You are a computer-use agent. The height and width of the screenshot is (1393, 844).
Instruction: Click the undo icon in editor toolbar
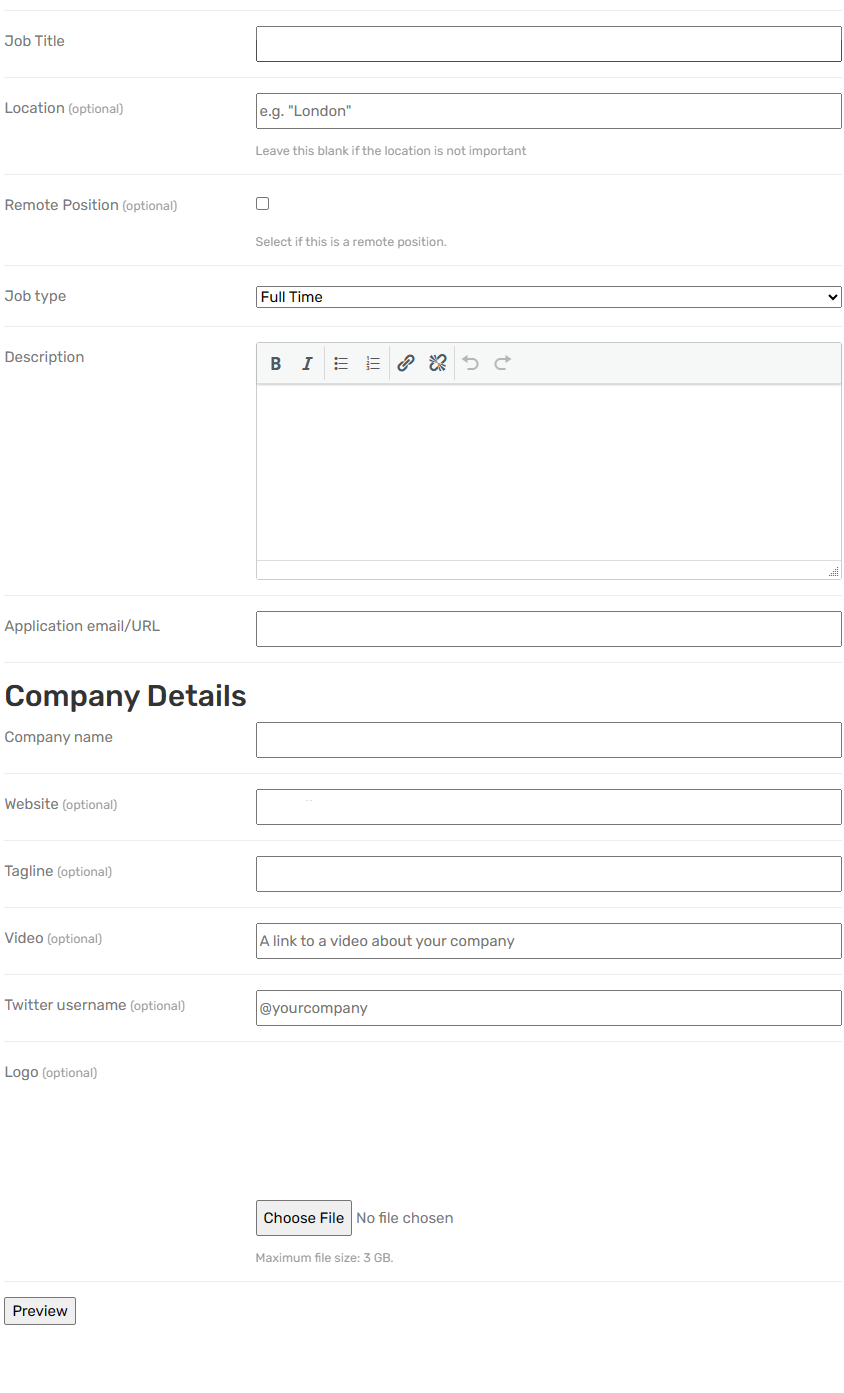coord(471,364)
